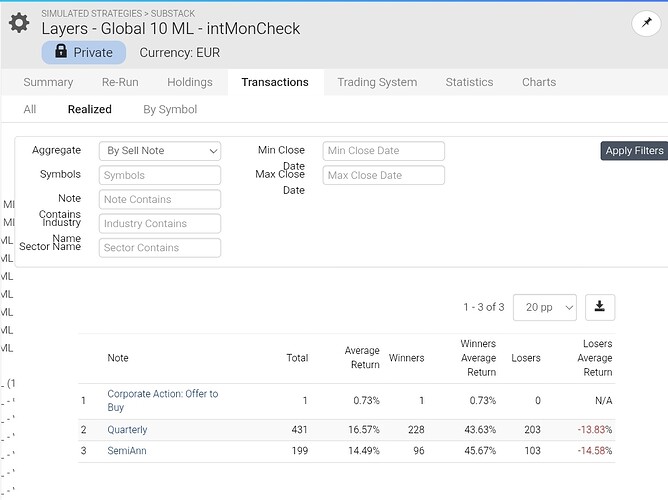Click the Symbols input field
Image resolution: width=668 pixels, height=500 pixels.
160,175
